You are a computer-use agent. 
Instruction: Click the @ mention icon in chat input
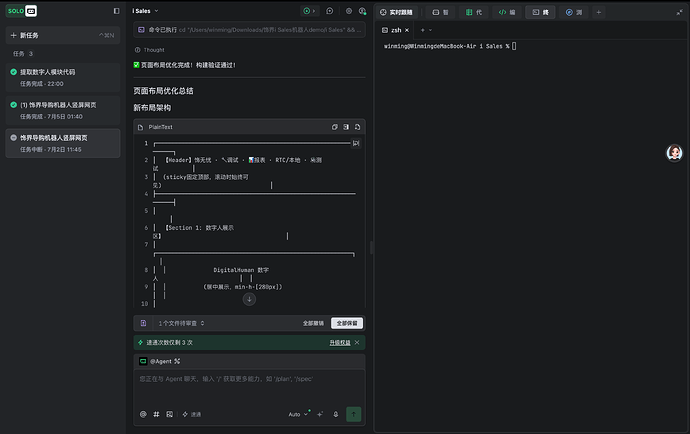coord(143,414)
